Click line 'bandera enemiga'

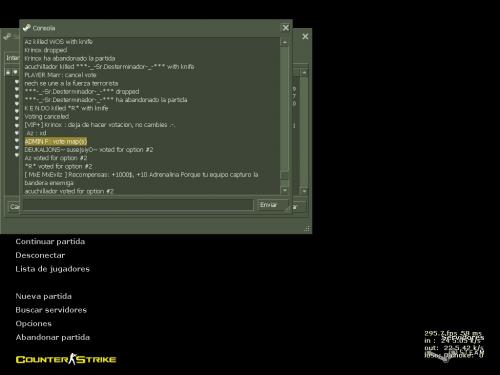(49, 183)
